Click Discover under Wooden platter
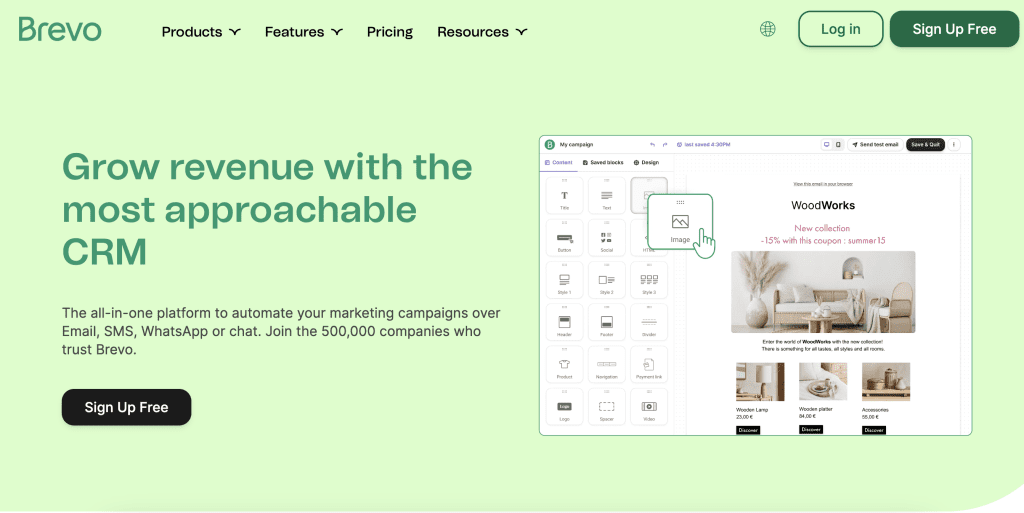 (810, 429)
